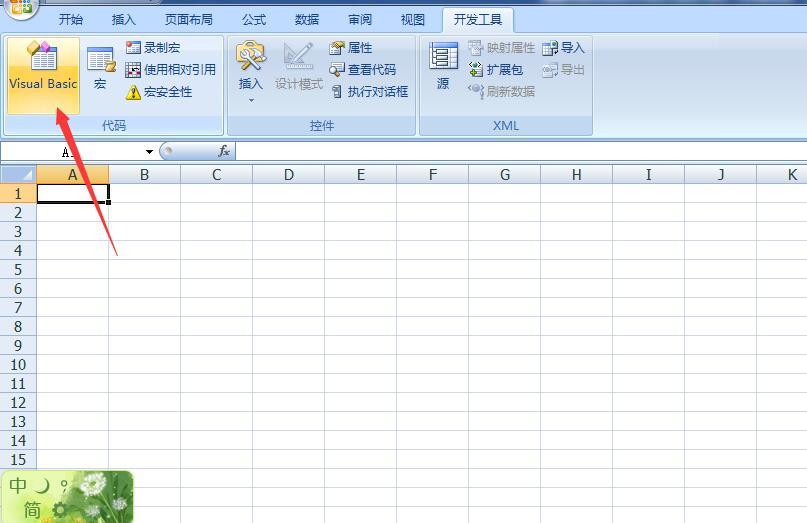The width and height of the screenshot is (807, 523).
Task: Click XML 导出 export
Action: coord(563,69)
